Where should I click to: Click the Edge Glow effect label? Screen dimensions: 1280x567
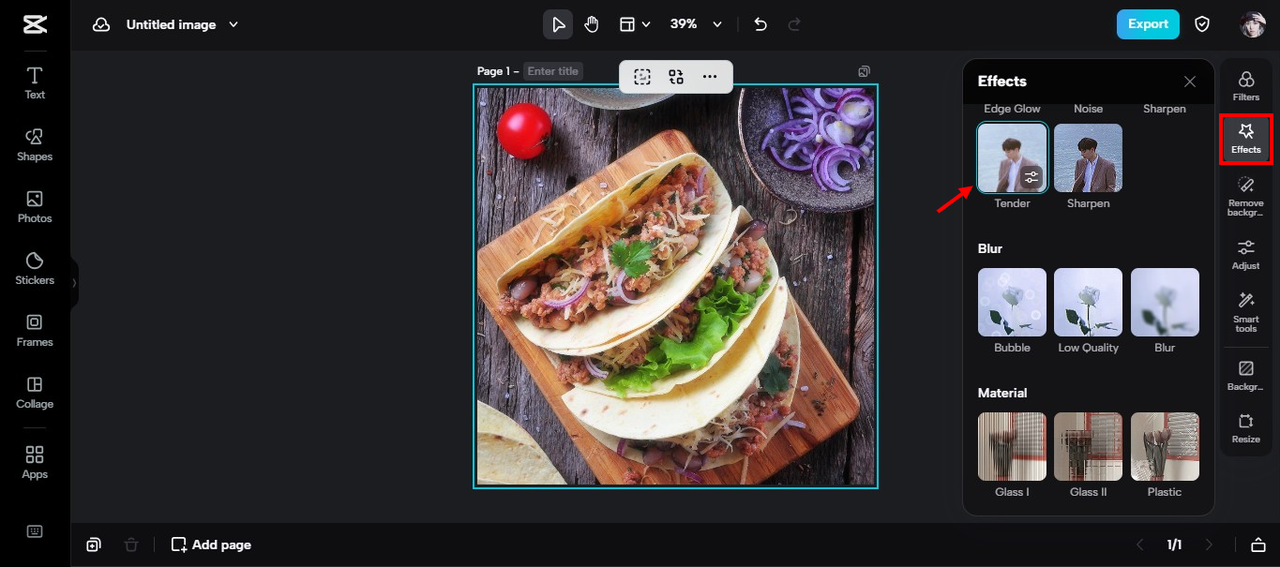(1012, 109)
